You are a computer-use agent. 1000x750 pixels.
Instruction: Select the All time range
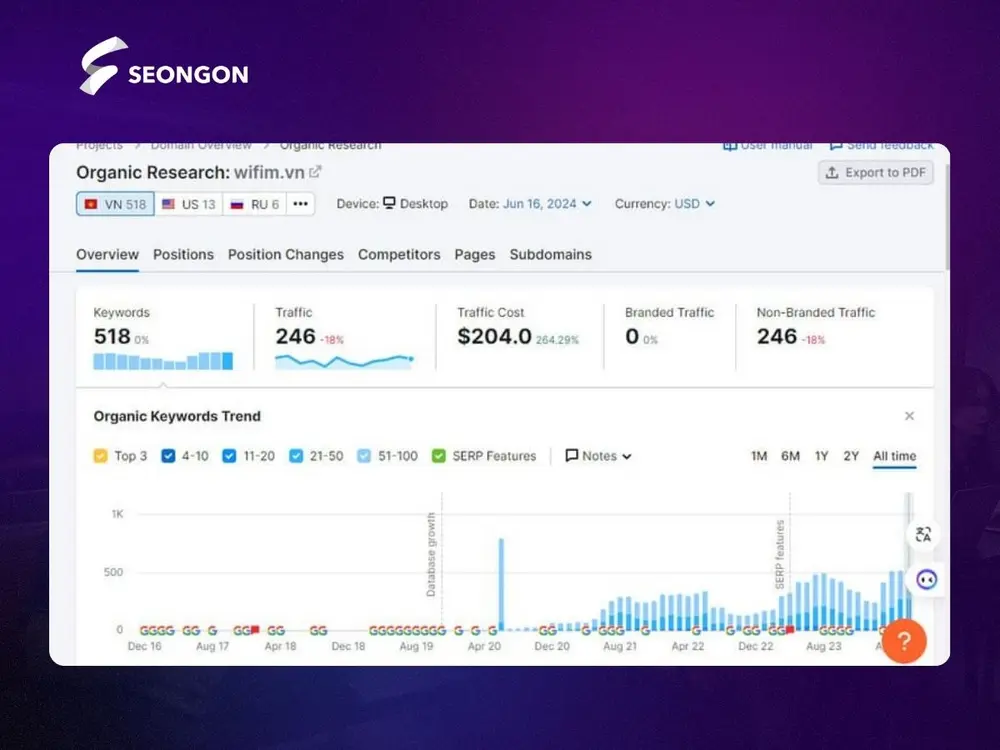[894, 456]
